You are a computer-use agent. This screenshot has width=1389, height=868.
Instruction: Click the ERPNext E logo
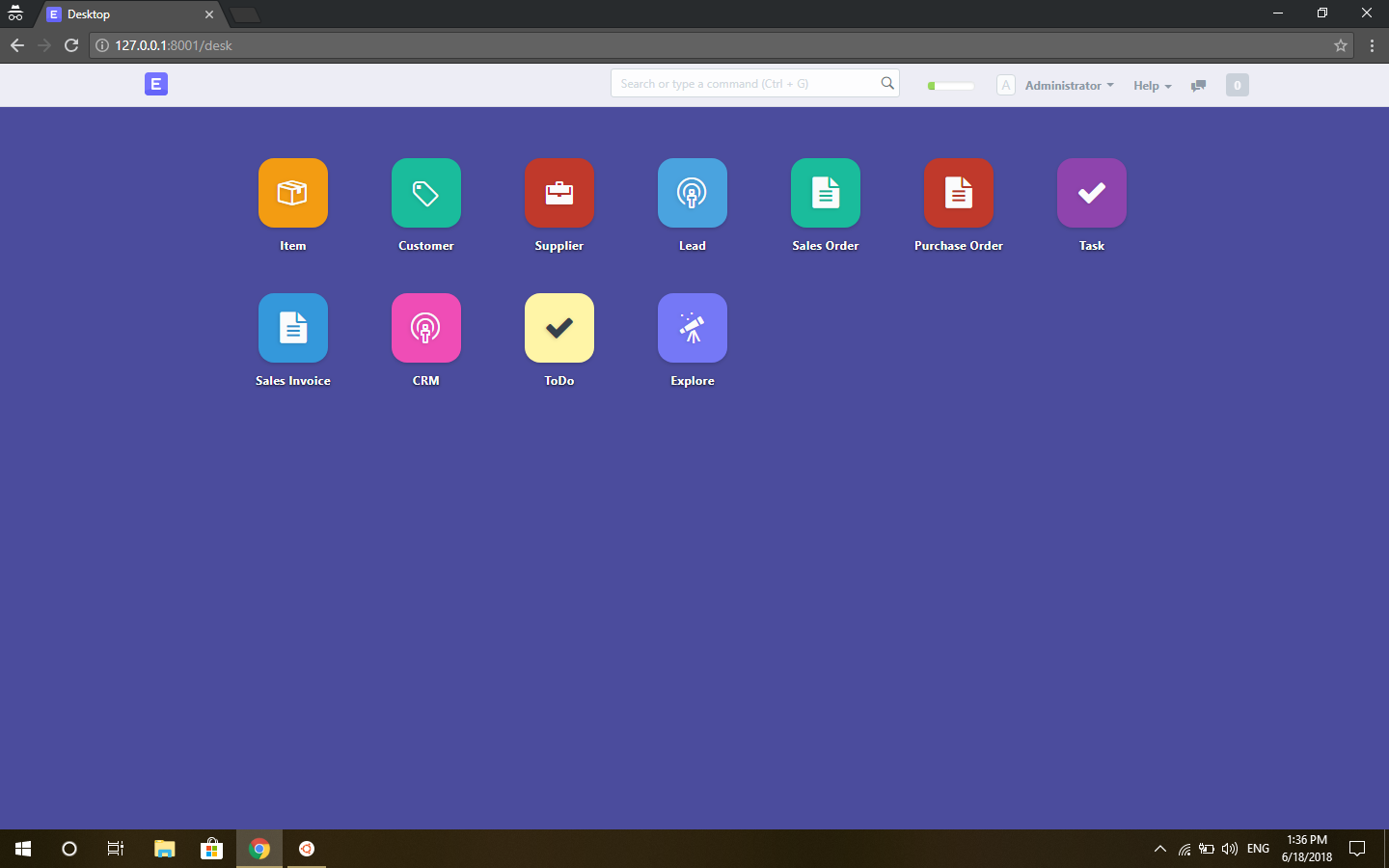[156, 84]
